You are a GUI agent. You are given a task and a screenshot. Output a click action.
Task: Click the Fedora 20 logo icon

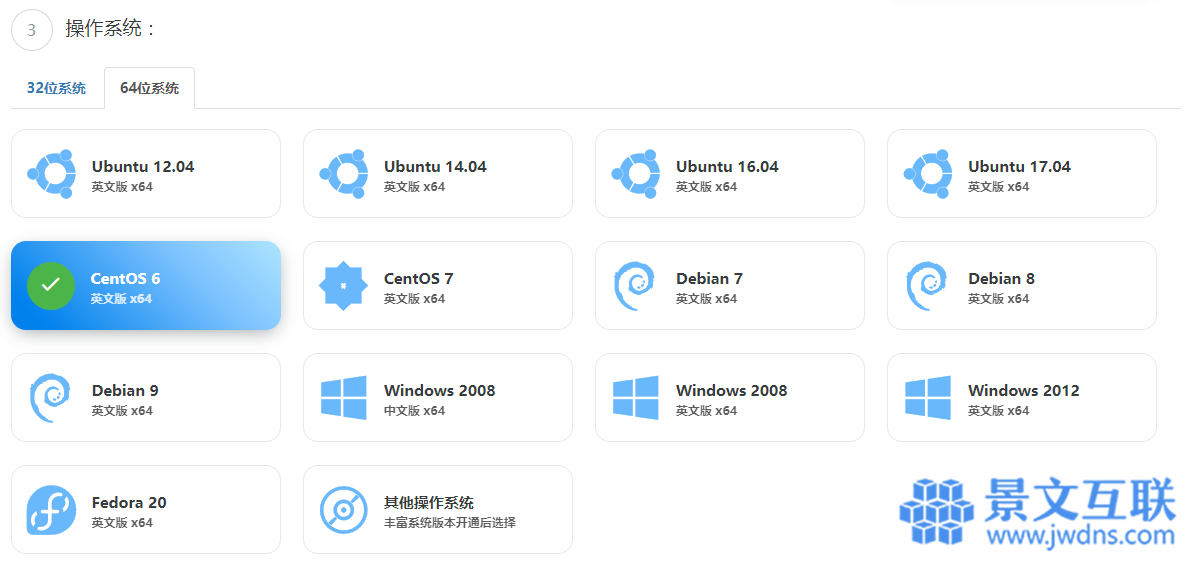[52, 509]
